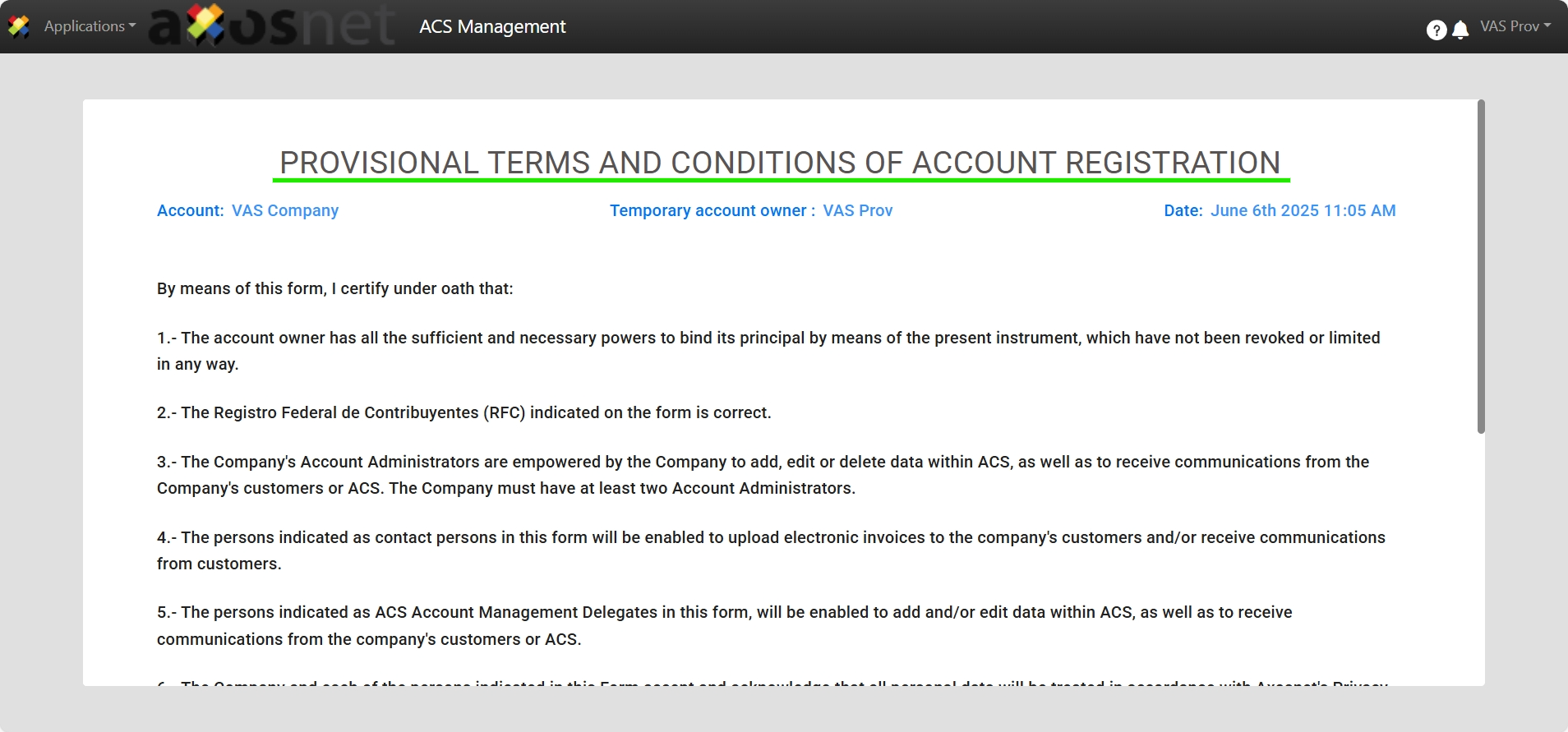The image size is (1568, 732).
Task: Click the ACS Management header title
Action: click(x=492, y=26)
